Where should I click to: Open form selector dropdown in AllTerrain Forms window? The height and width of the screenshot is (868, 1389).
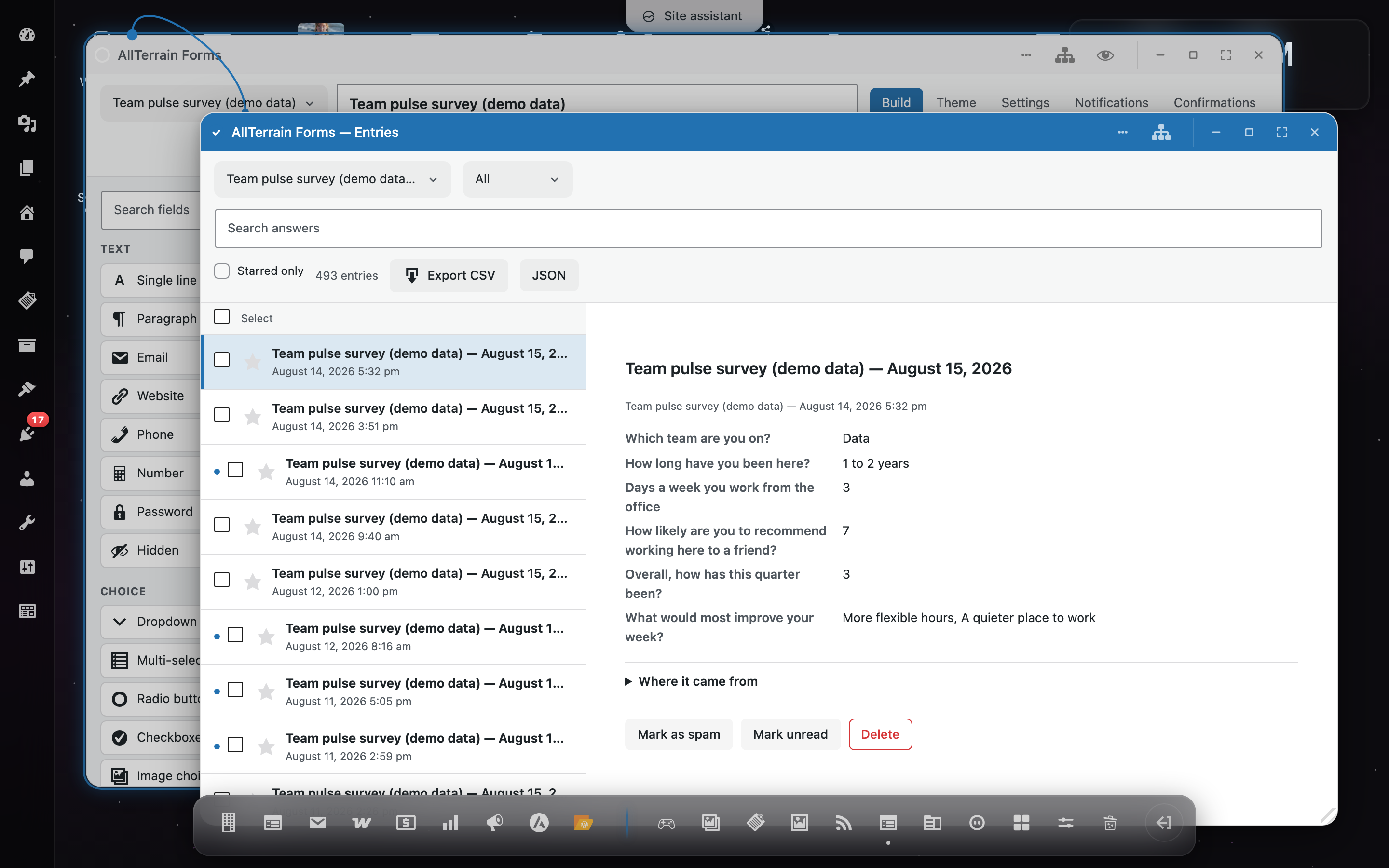tap(214, 103)
